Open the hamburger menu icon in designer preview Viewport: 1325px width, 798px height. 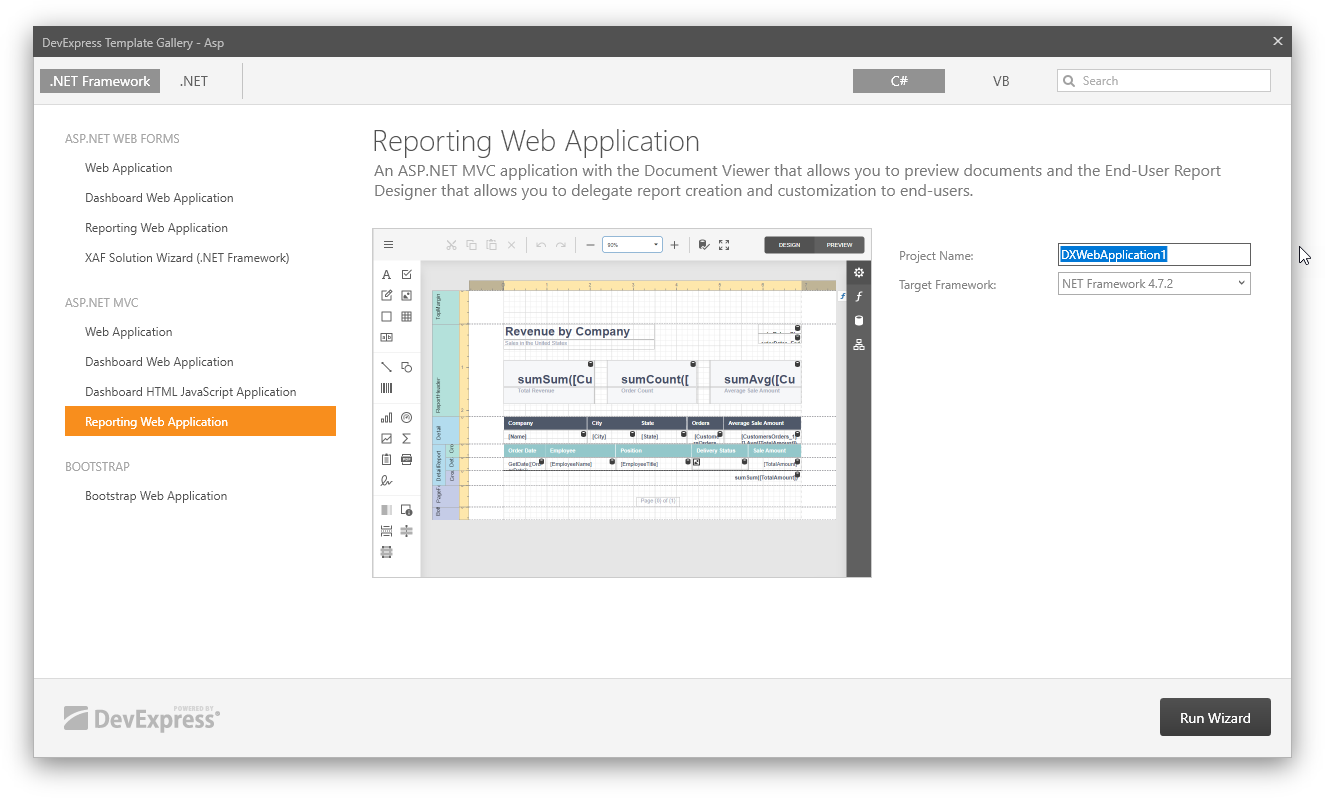coord(388,245)
